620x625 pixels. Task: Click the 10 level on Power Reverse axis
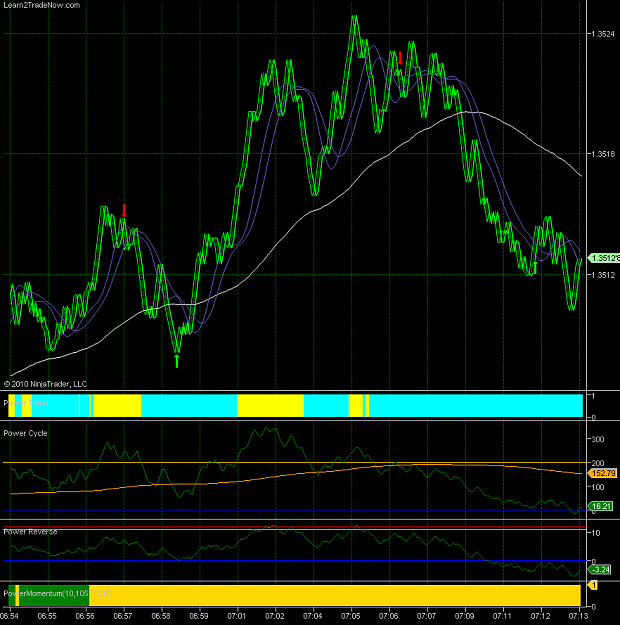(x=596, y=533)
